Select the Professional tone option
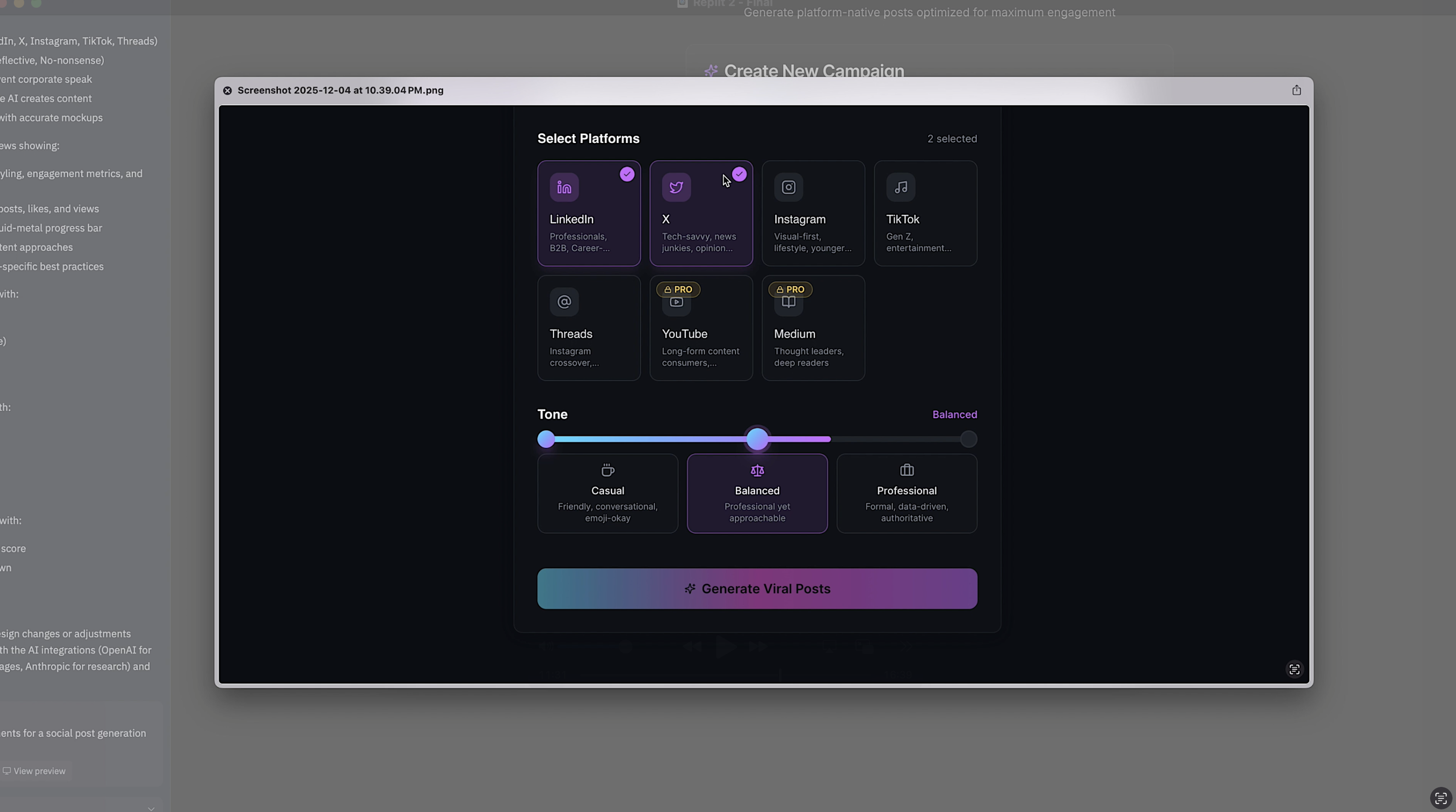The image size is (1456, 812). tap(906, 493)
